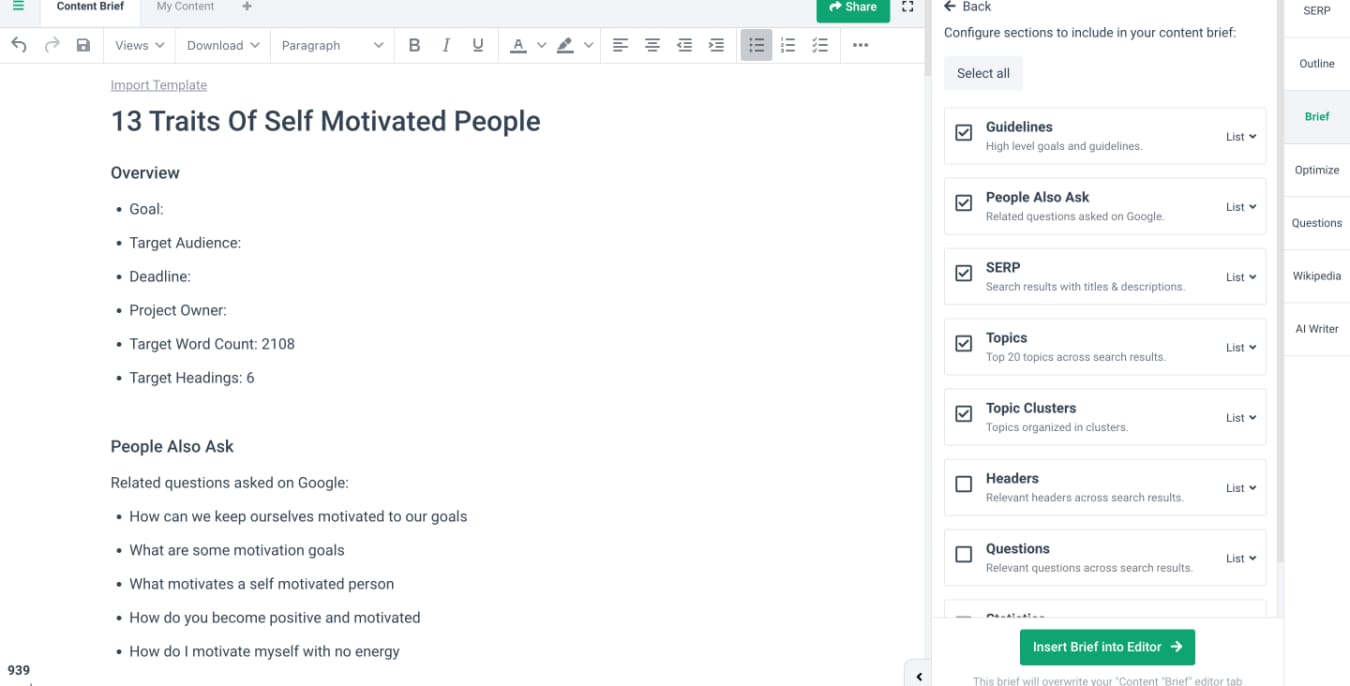
Task: Toggle bold formatting
Action: pyautogui.click(x=414, y=45)
